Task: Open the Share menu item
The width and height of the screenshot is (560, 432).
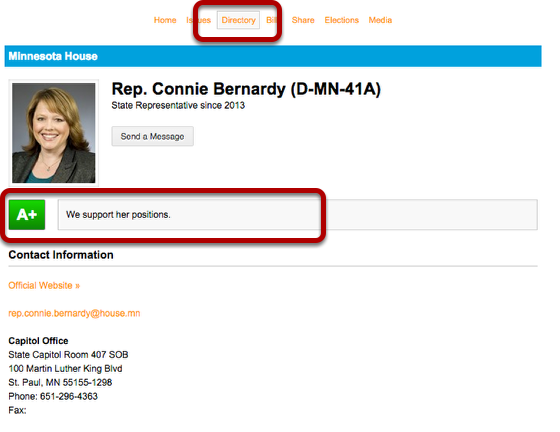Action: (303, 20)
